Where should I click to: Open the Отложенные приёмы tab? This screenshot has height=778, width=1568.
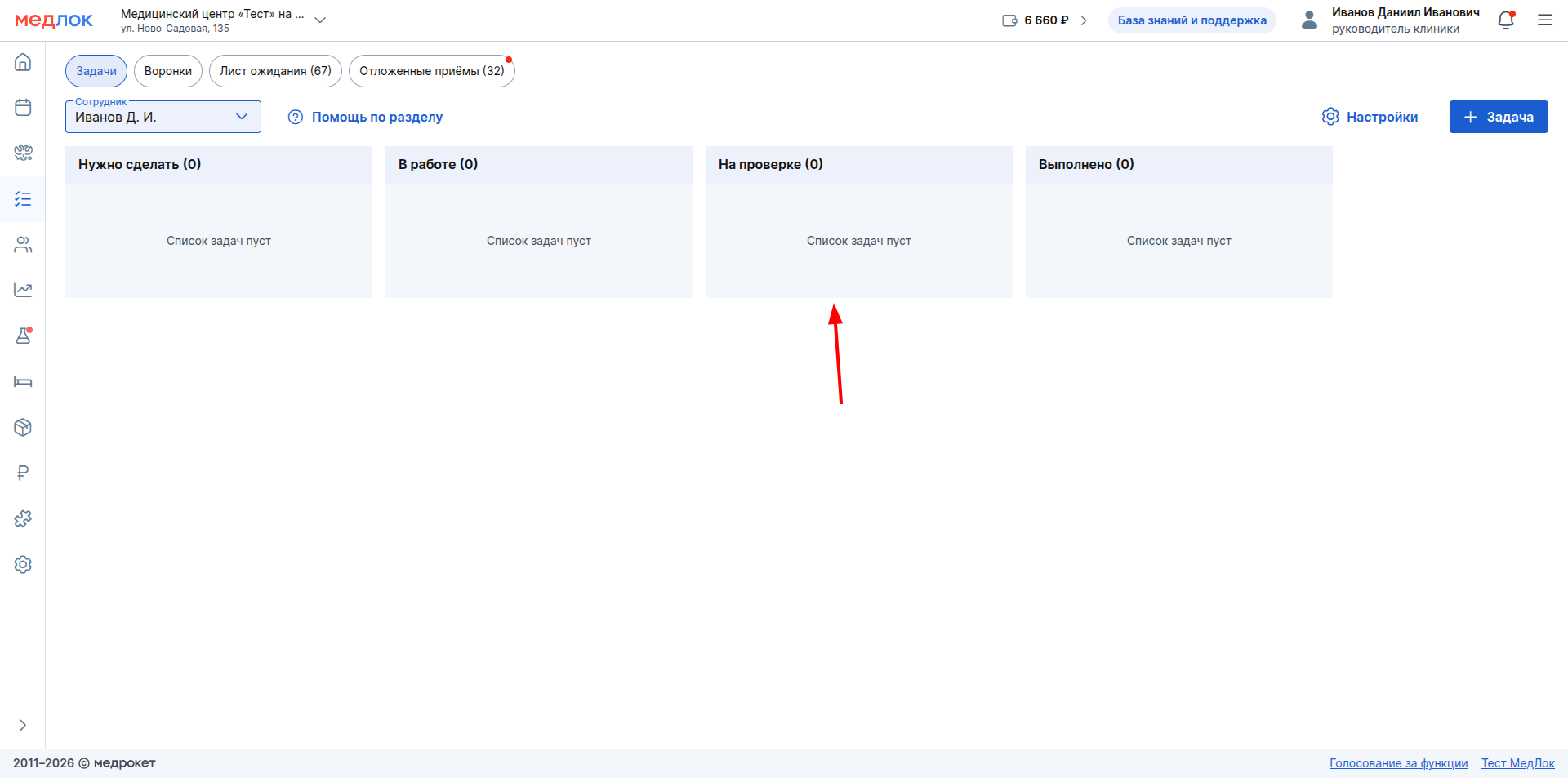pyautogui.click(x=431, y=71)
